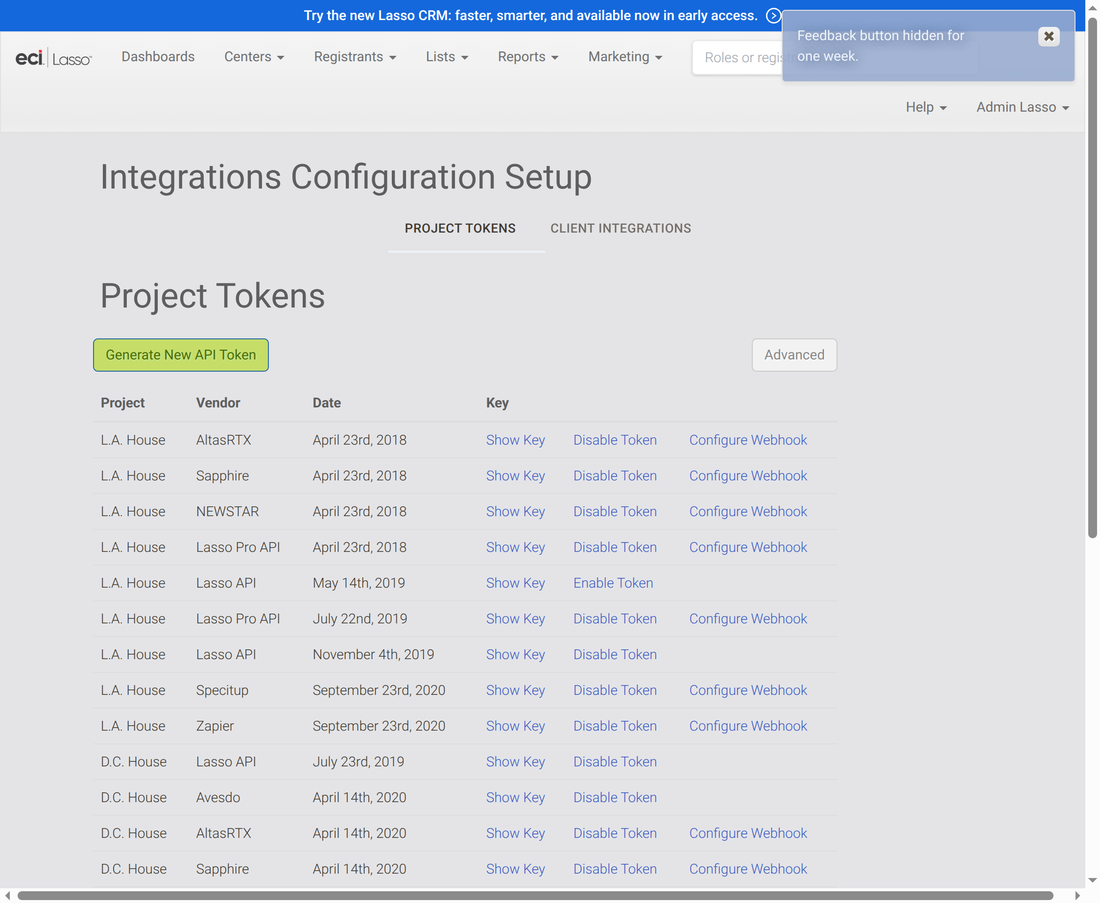1100x903 pixels.
Task: Show Key for D.C. House Avesdo
Action: point(516,798)
